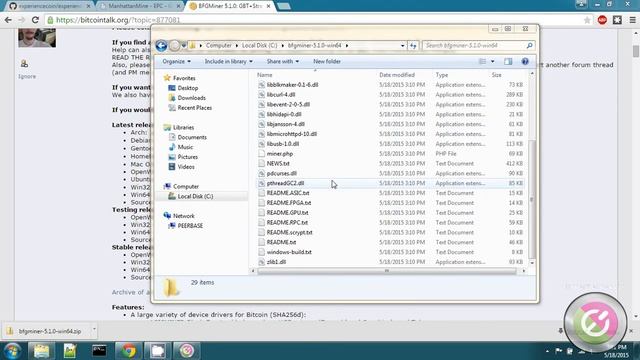
Task: Create a New folder
Action: [327, 61]
